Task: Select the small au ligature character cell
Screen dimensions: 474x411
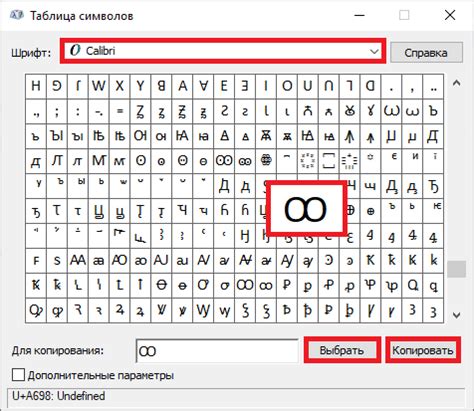Action: pyautogui.click(x=182, y=260)
